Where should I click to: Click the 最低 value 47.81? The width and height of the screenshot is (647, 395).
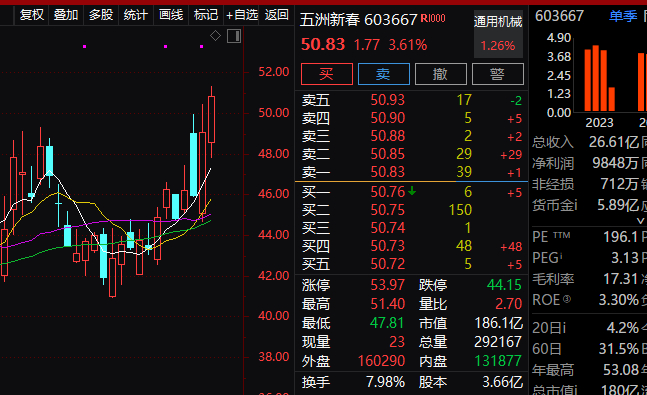(x=387, y=323)
